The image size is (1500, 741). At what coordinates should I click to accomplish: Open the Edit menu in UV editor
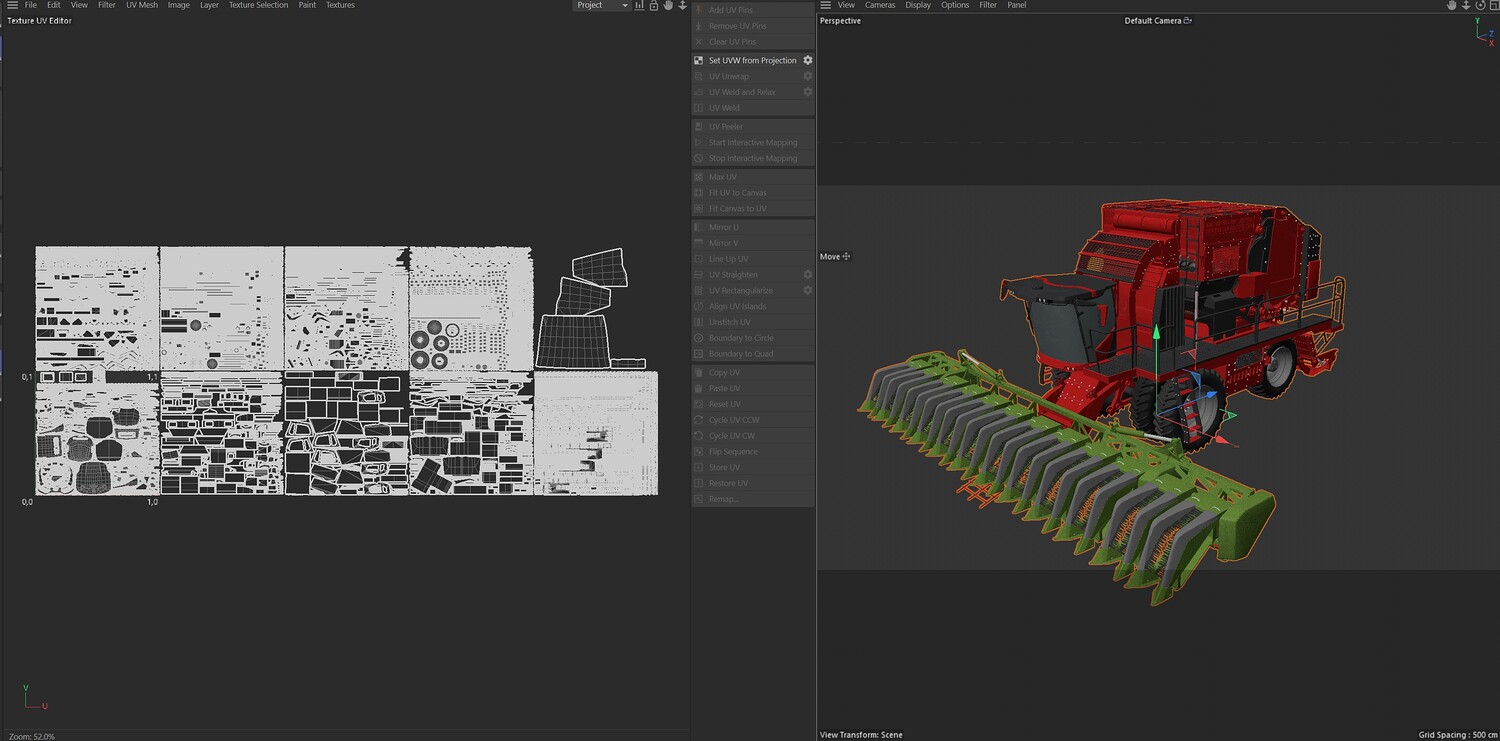pos(54,5)
